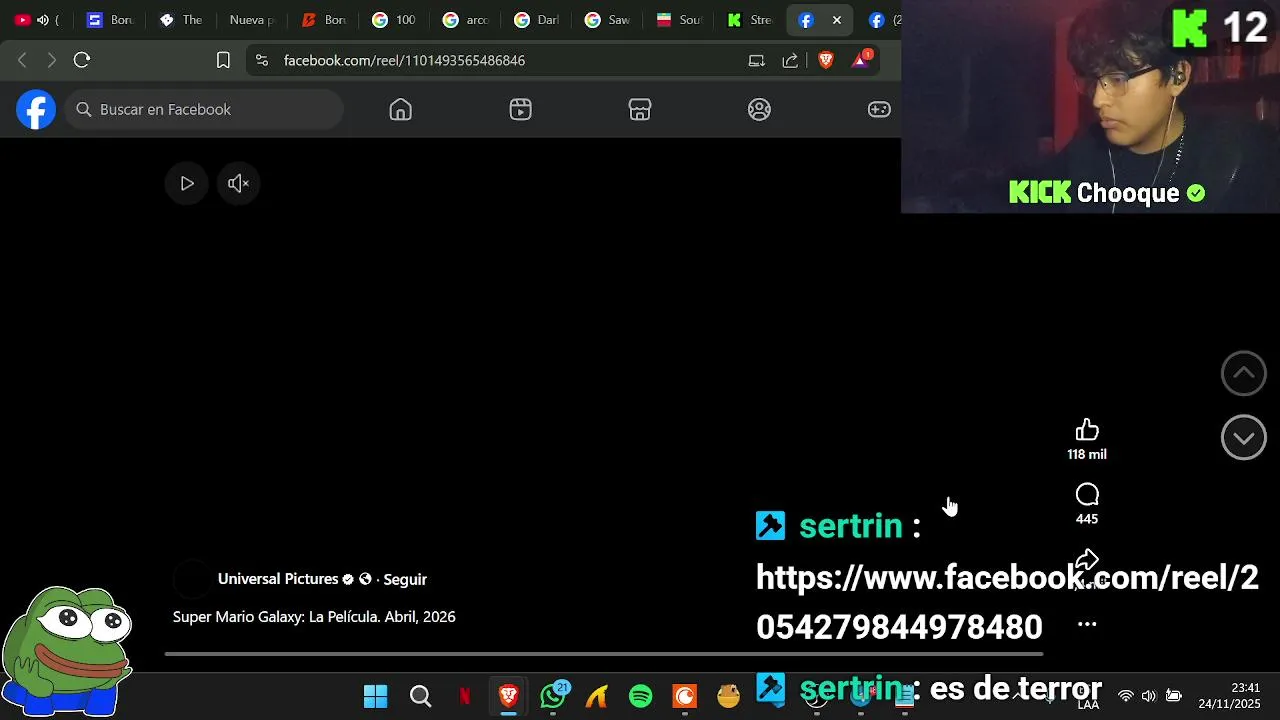Switch to the Google 'Darl' tab
Screen dimensions: 1280x720
pyautogui.click(x=537, y=20)
